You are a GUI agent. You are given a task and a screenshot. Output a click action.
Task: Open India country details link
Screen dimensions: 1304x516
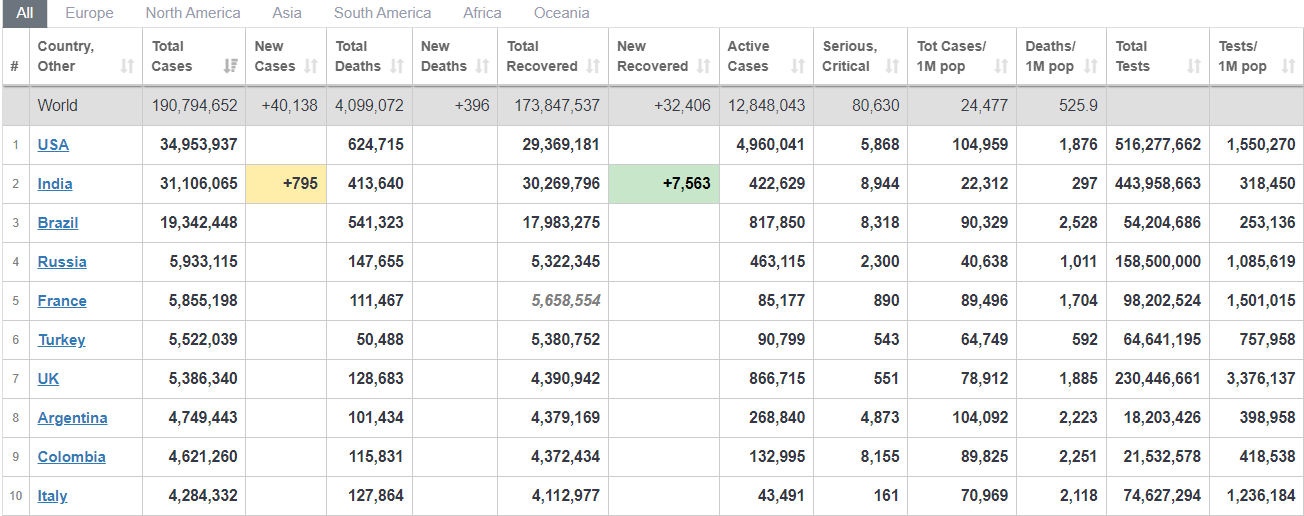coord(55,184)
